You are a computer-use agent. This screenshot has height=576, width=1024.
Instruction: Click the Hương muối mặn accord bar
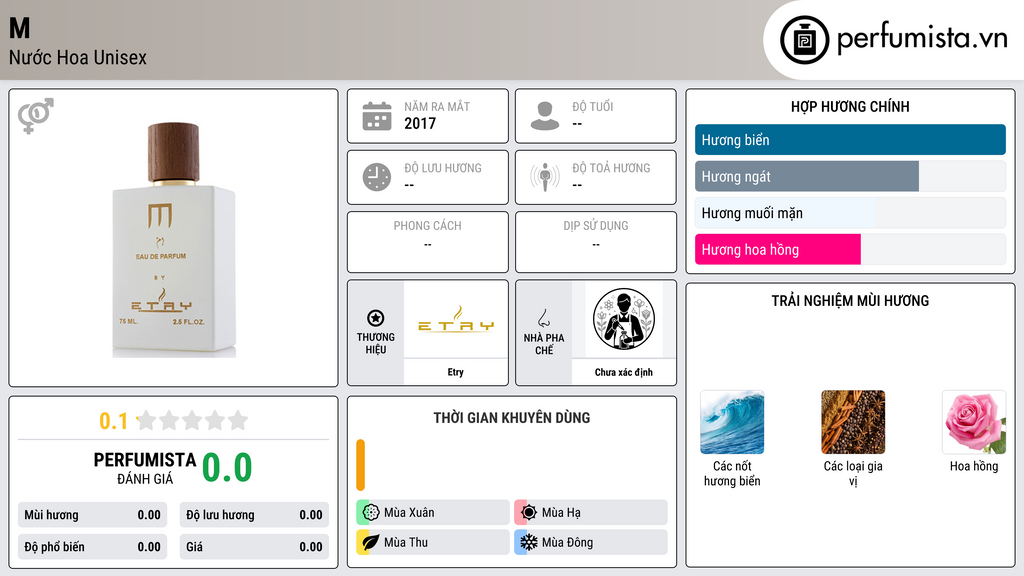tap(850, 213)
